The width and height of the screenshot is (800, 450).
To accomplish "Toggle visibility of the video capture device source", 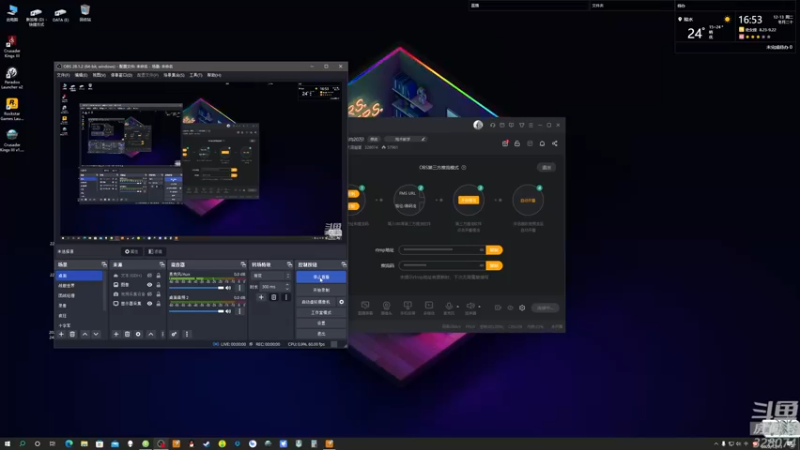I will click(149, 294).
